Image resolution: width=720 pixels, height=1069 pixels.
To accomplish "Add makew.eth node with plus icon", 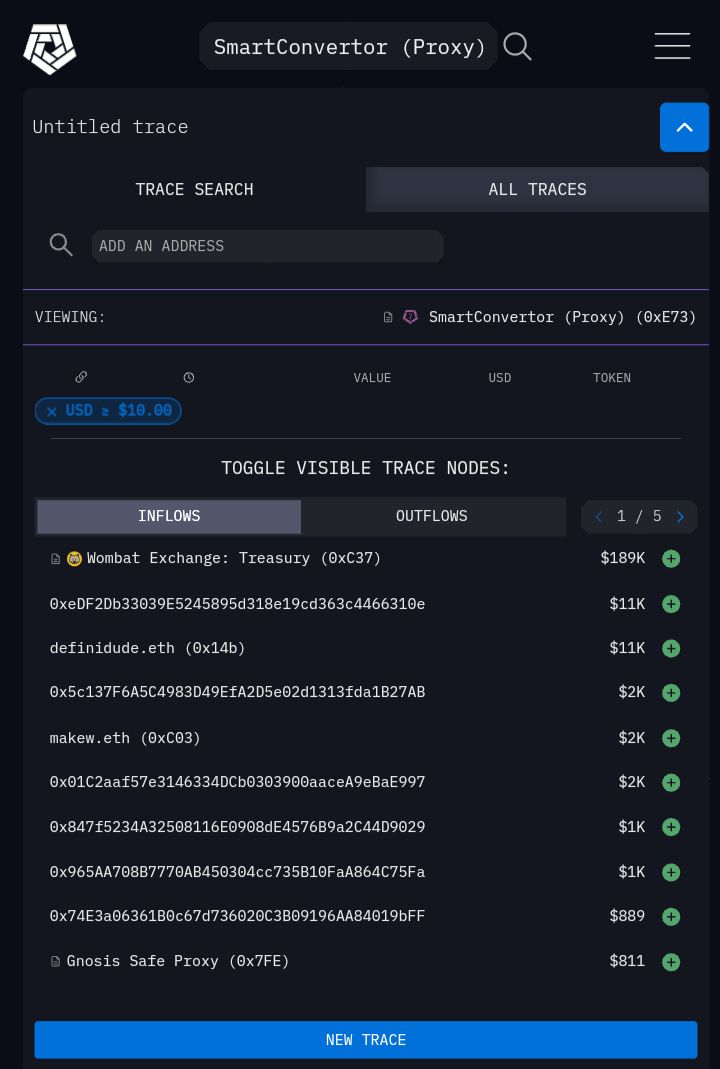I will pos(671,738).
